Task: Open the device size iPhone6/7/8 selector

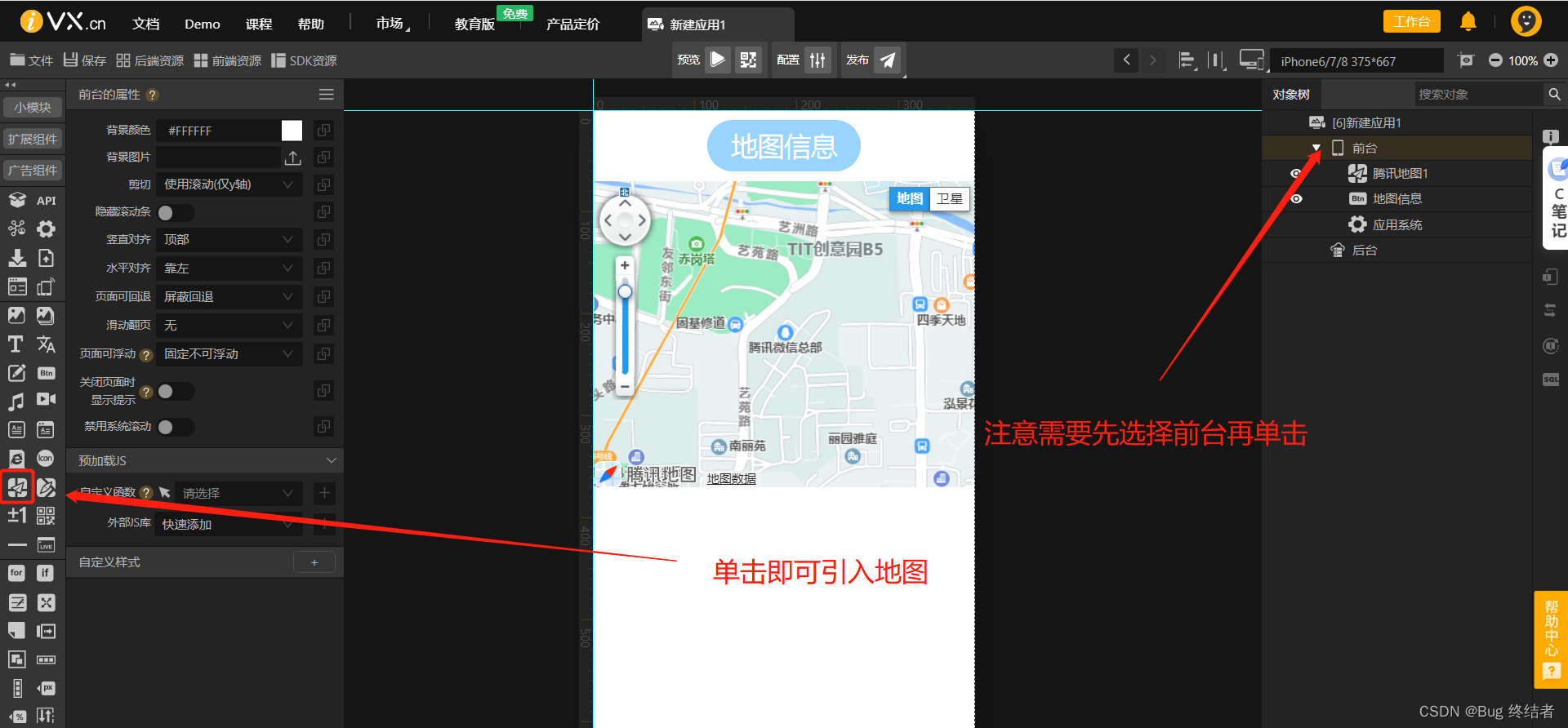Action: 1356,61
